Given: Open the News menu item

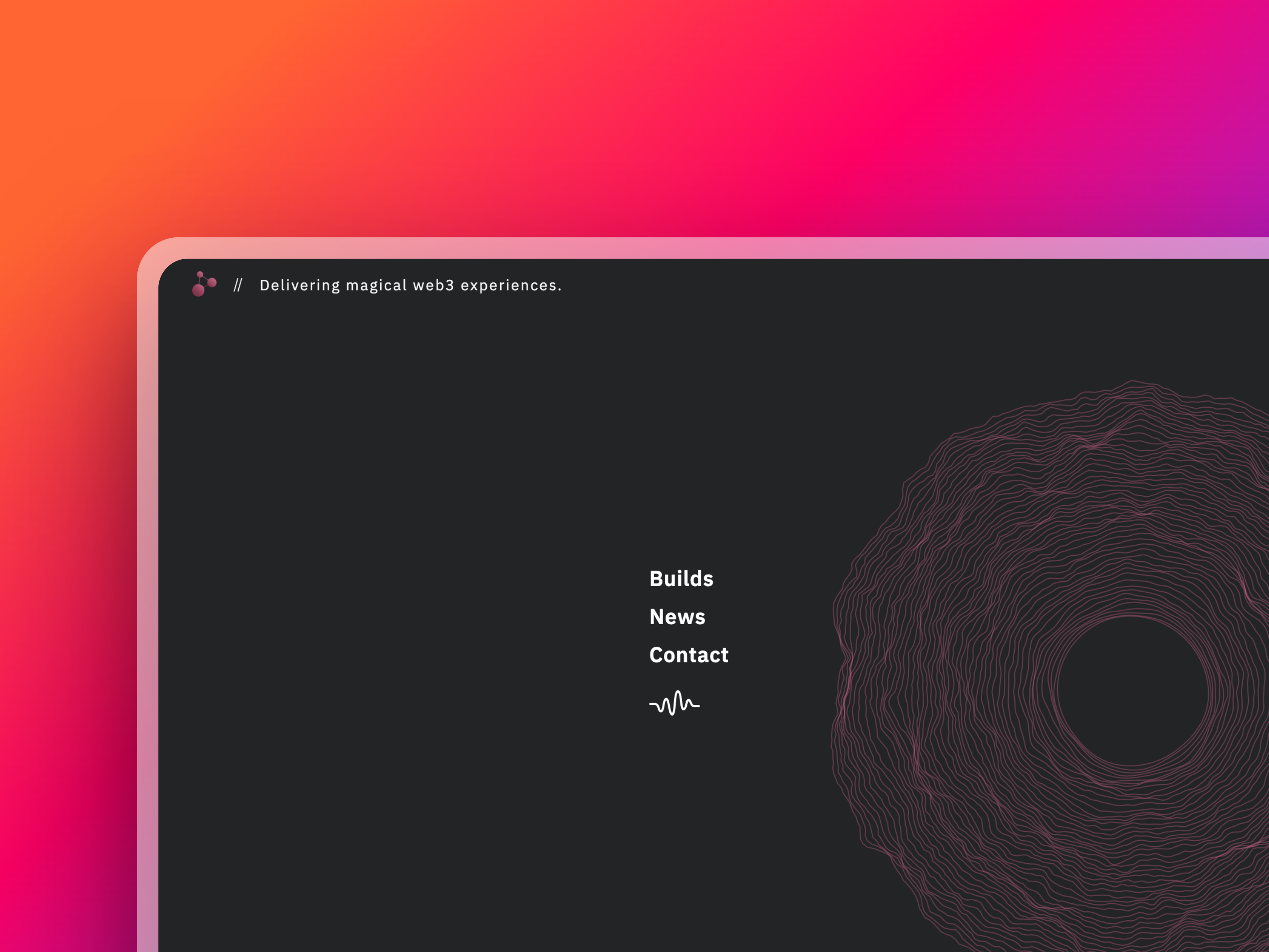Looking at the screenshot, I should [677, 617].
